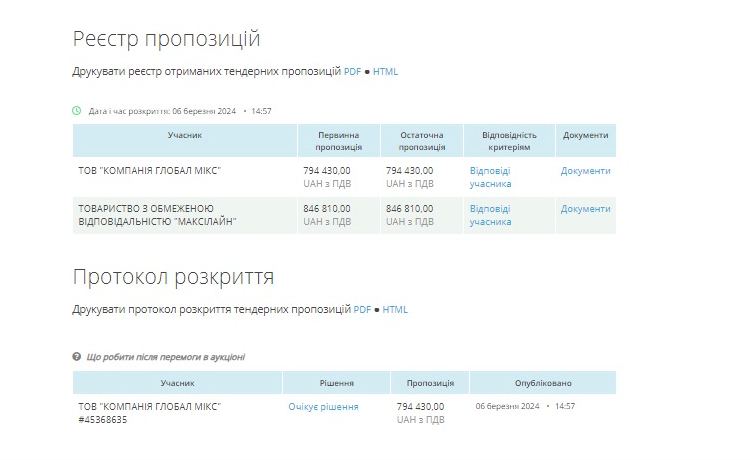Screen dimensions: 750x460
Task: Open PDF version of the proposals register
Action: 352,72
